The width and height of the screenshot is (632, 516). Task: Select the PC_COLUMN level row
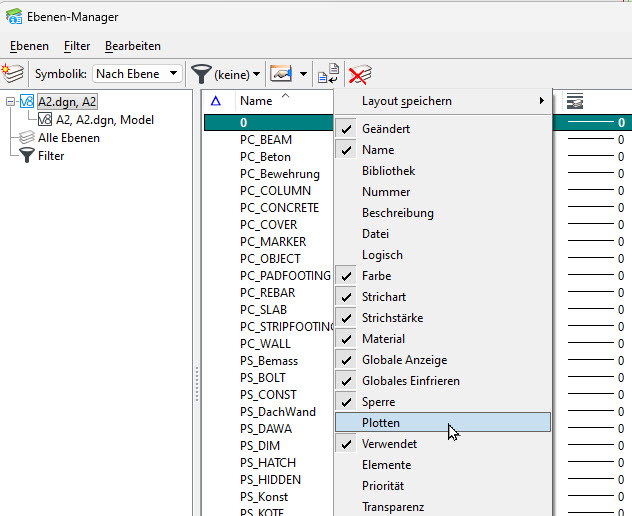pyautogui.click(x=275, y=191)
